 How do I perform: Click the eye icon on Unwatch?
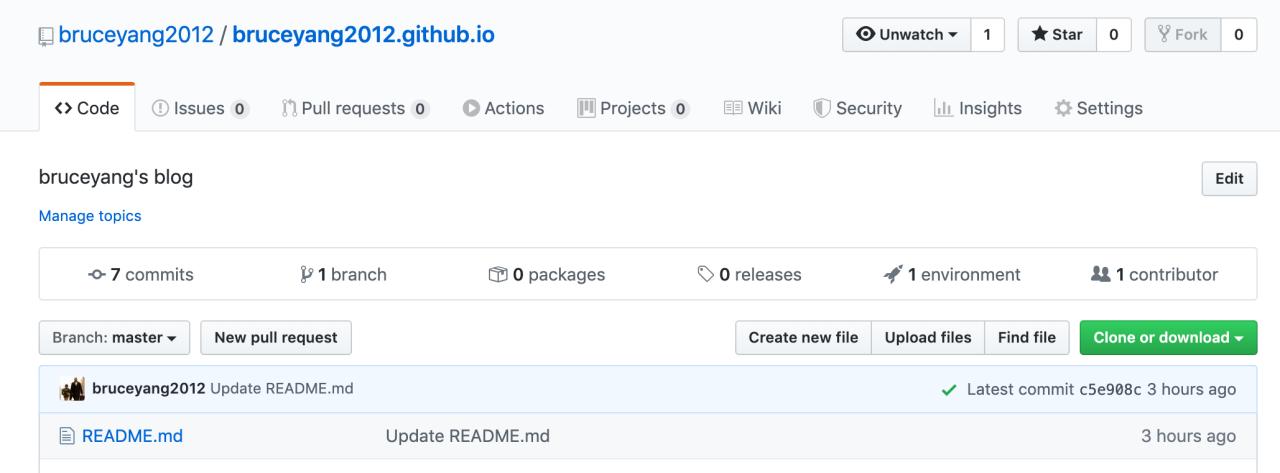(x=866, y=35)
